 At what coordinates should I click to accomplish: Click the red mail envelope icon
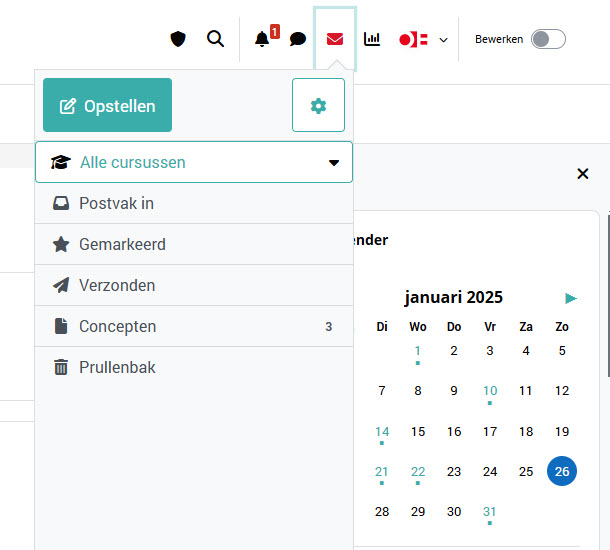[335, 39]
